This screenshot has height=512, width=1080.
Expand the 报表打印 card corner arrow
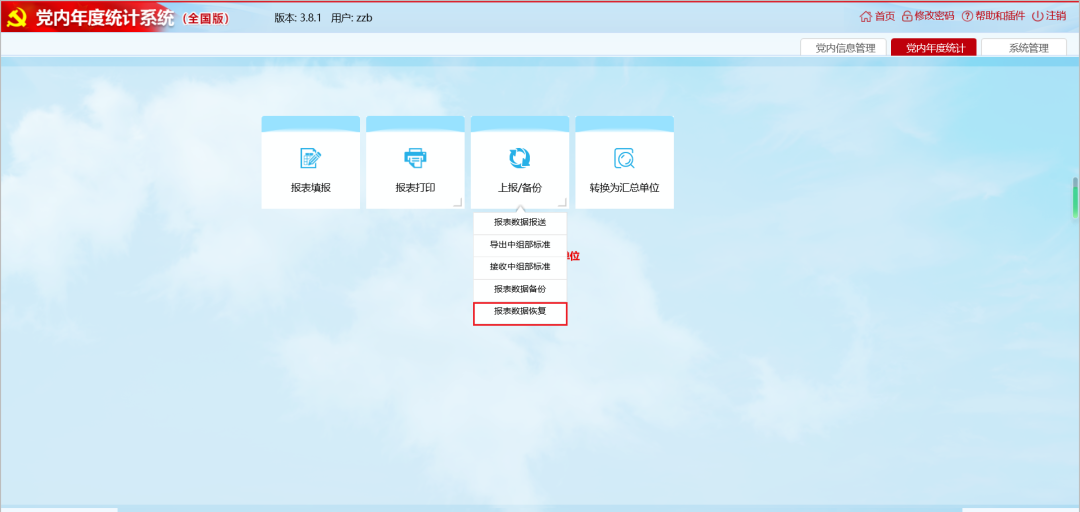coord(457,202)
